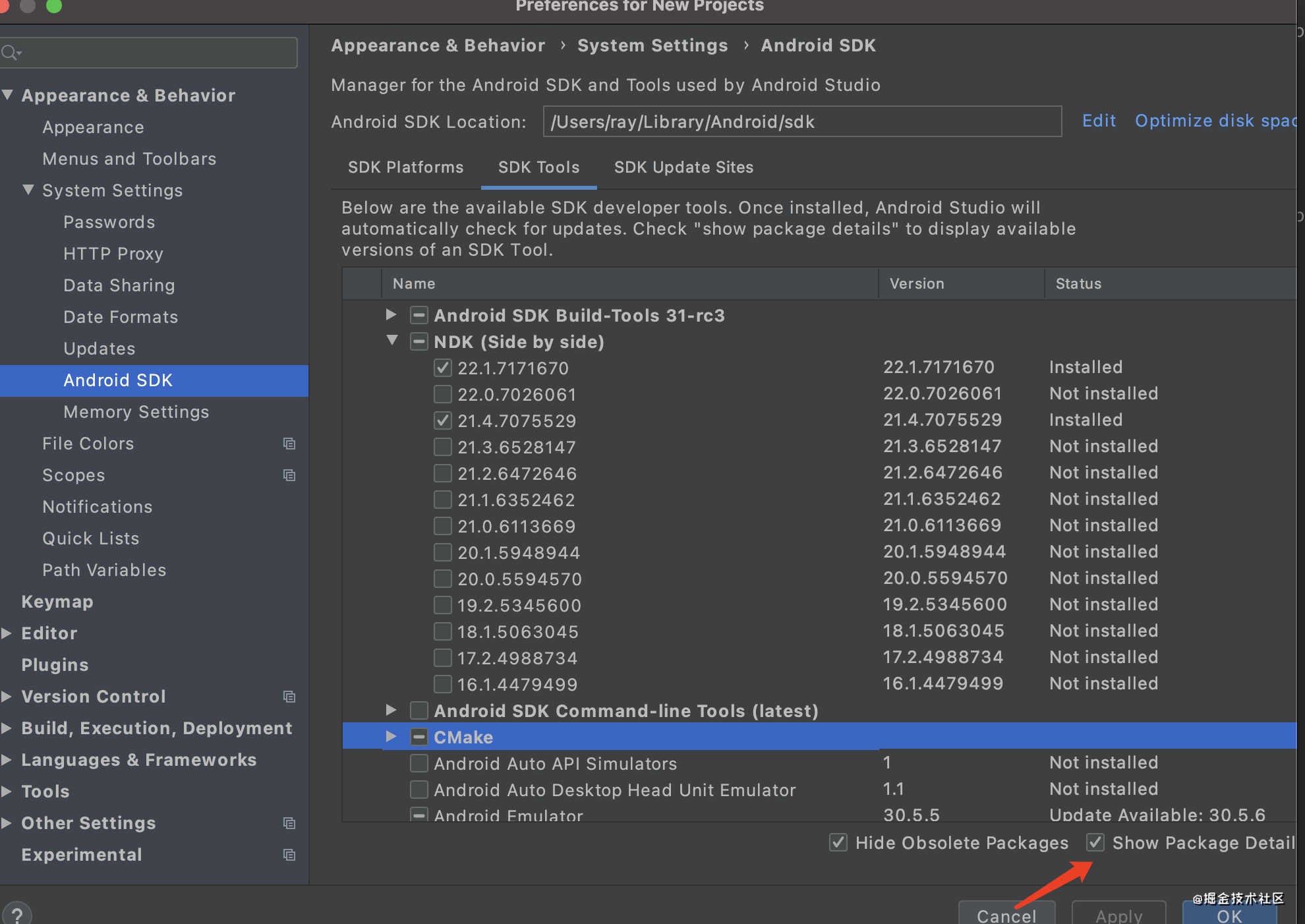This screenshot has width=1305, height=924.
Task: Check the NDK 22.0.7026061 checkbox
Action: (x=443, y=394)
